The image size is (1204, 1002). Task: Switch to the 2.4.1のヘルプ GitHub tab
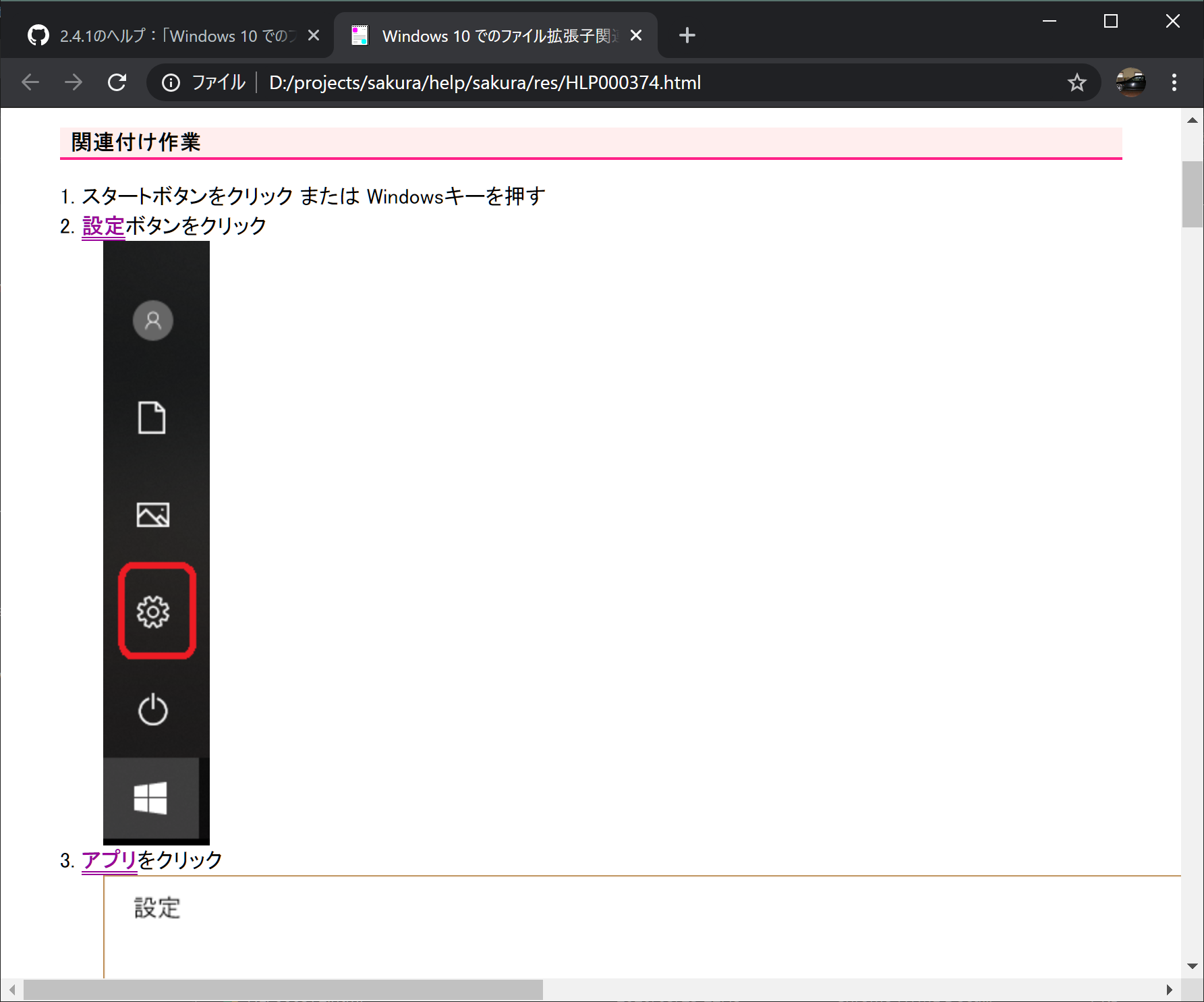tap(167, 35)
